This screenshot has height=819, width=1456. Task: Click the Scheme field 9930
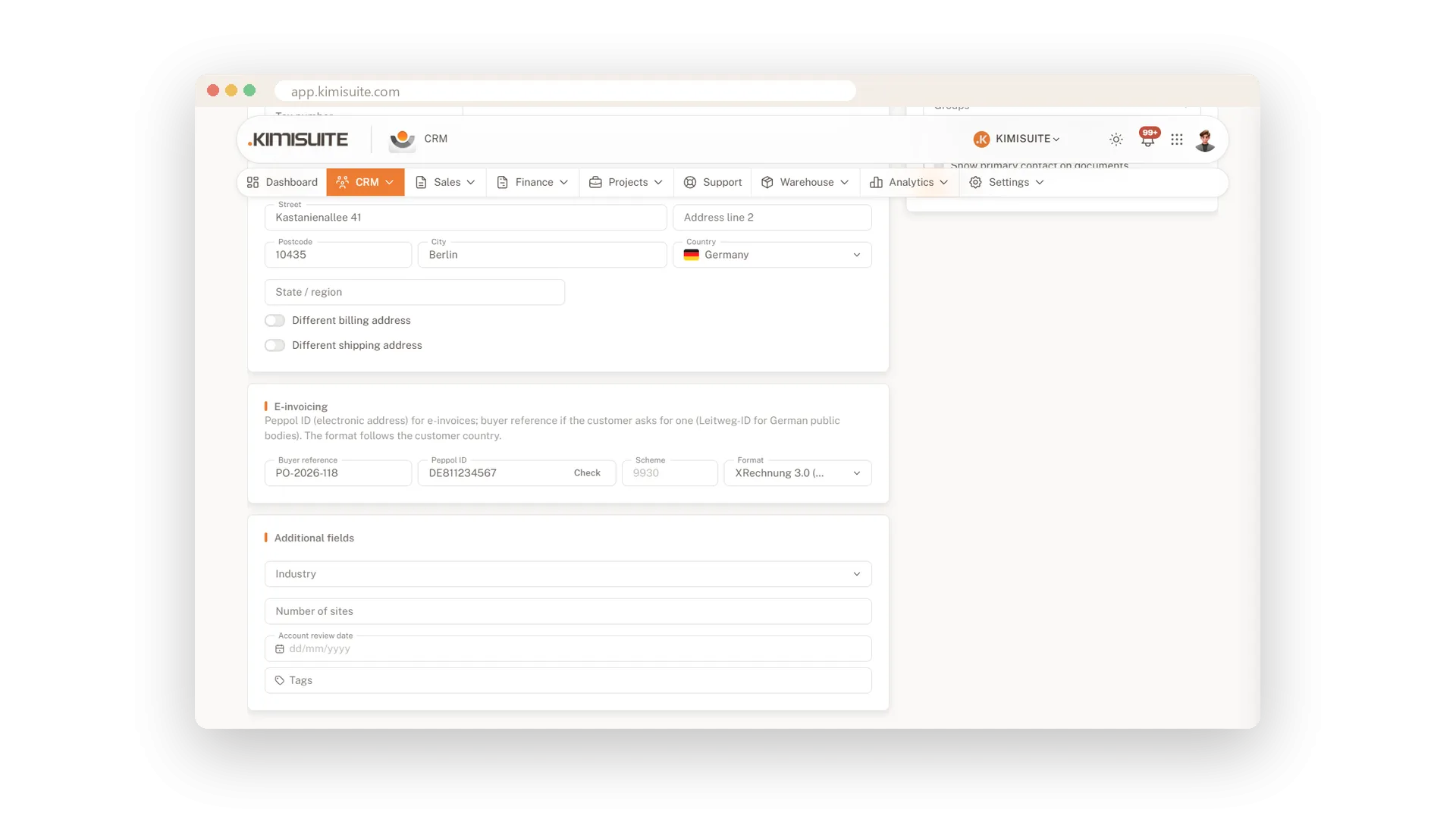[x=670, y=473]
